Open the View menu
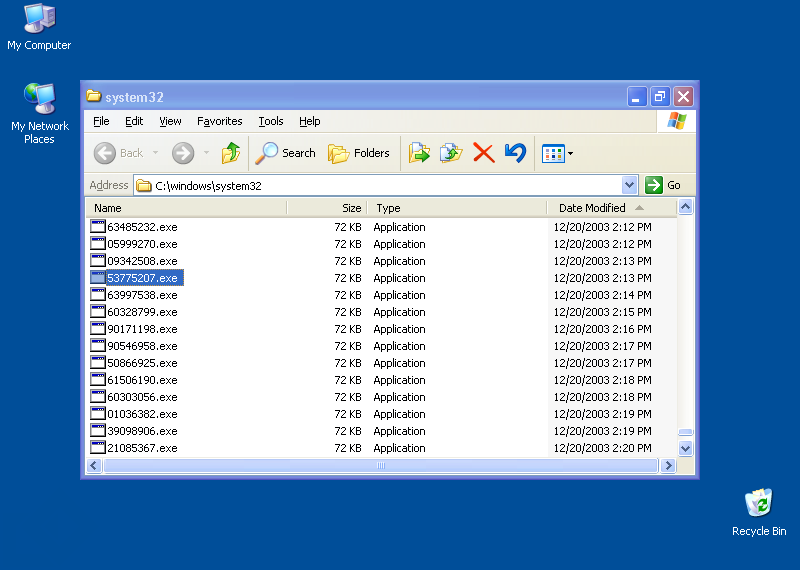 [170, 121]
